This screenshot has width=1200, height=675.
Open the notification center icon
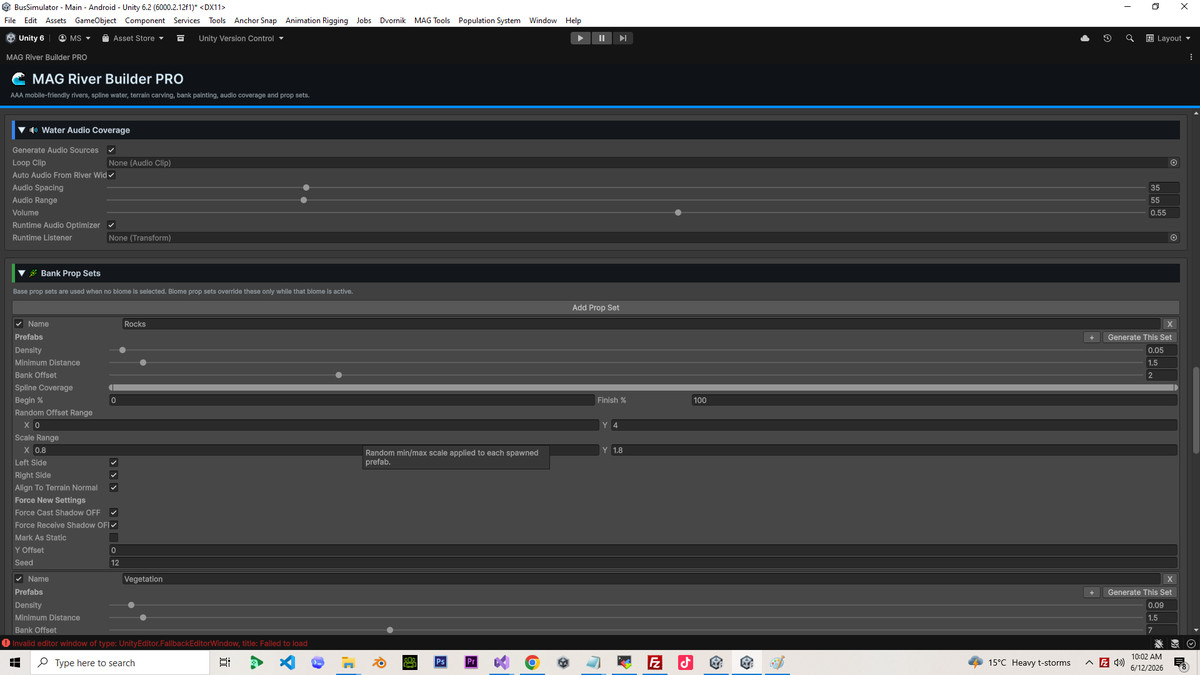pos(1180,663)
